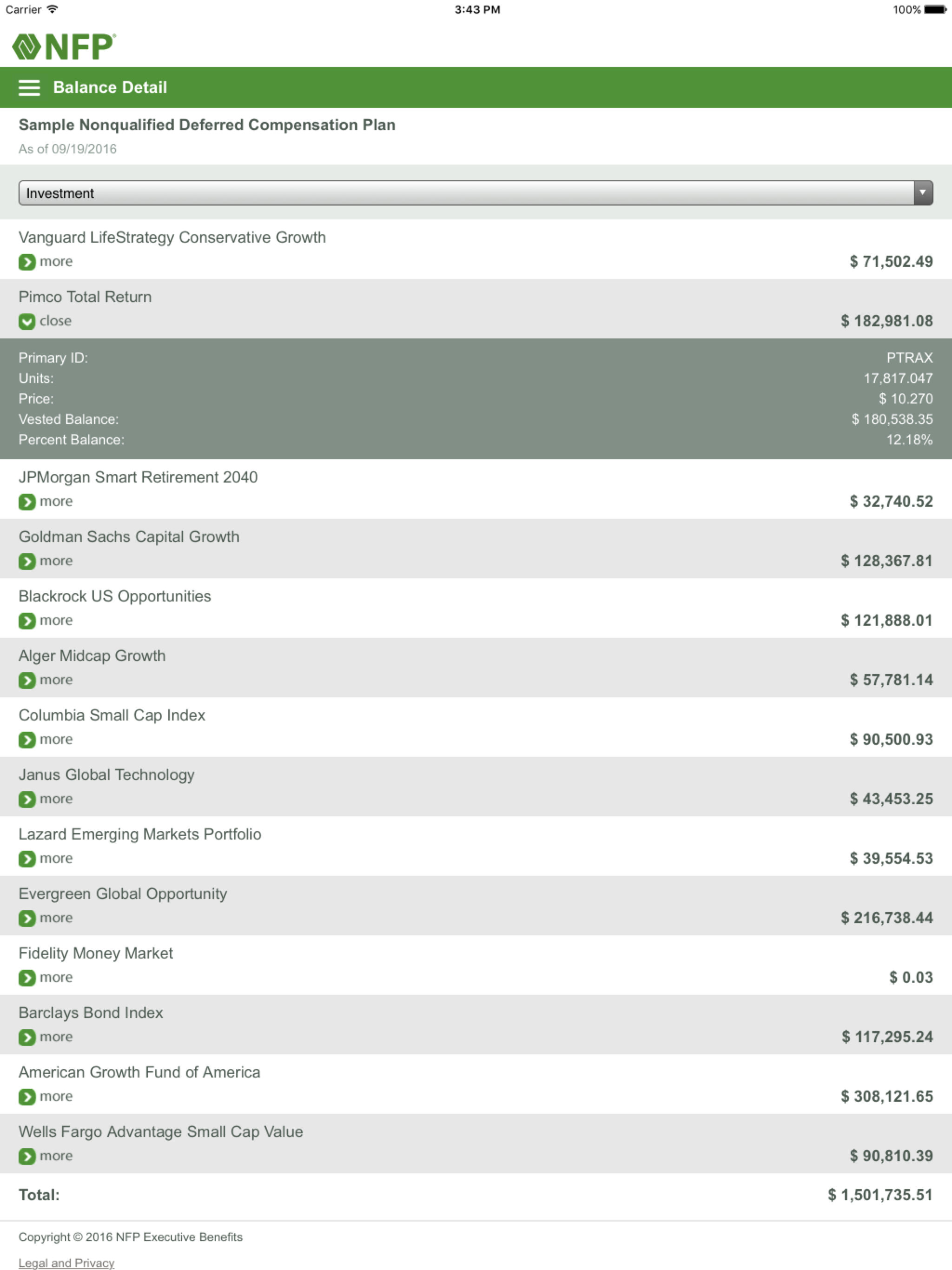952x1270 pixels.
Task: Tap the NFP logo
Action: click(x=64, y=46)
